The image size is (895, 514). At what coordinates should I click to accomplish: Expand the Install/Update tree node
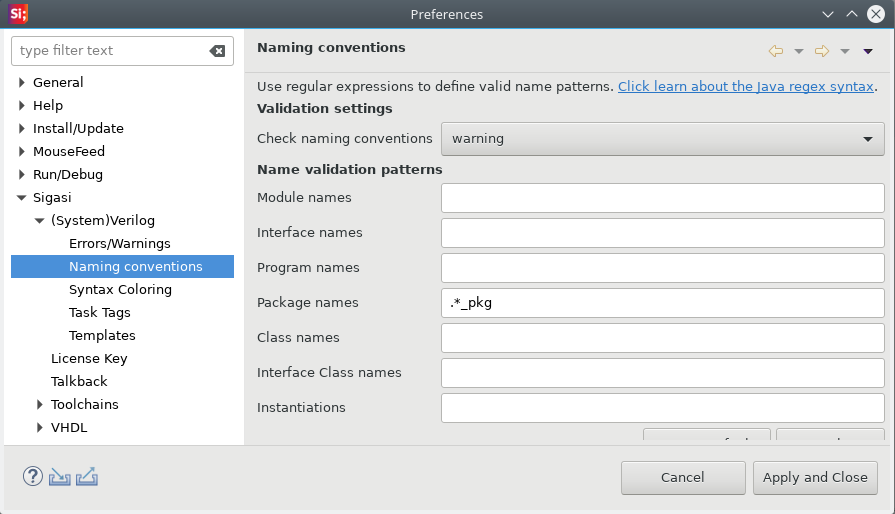point(22,128)
